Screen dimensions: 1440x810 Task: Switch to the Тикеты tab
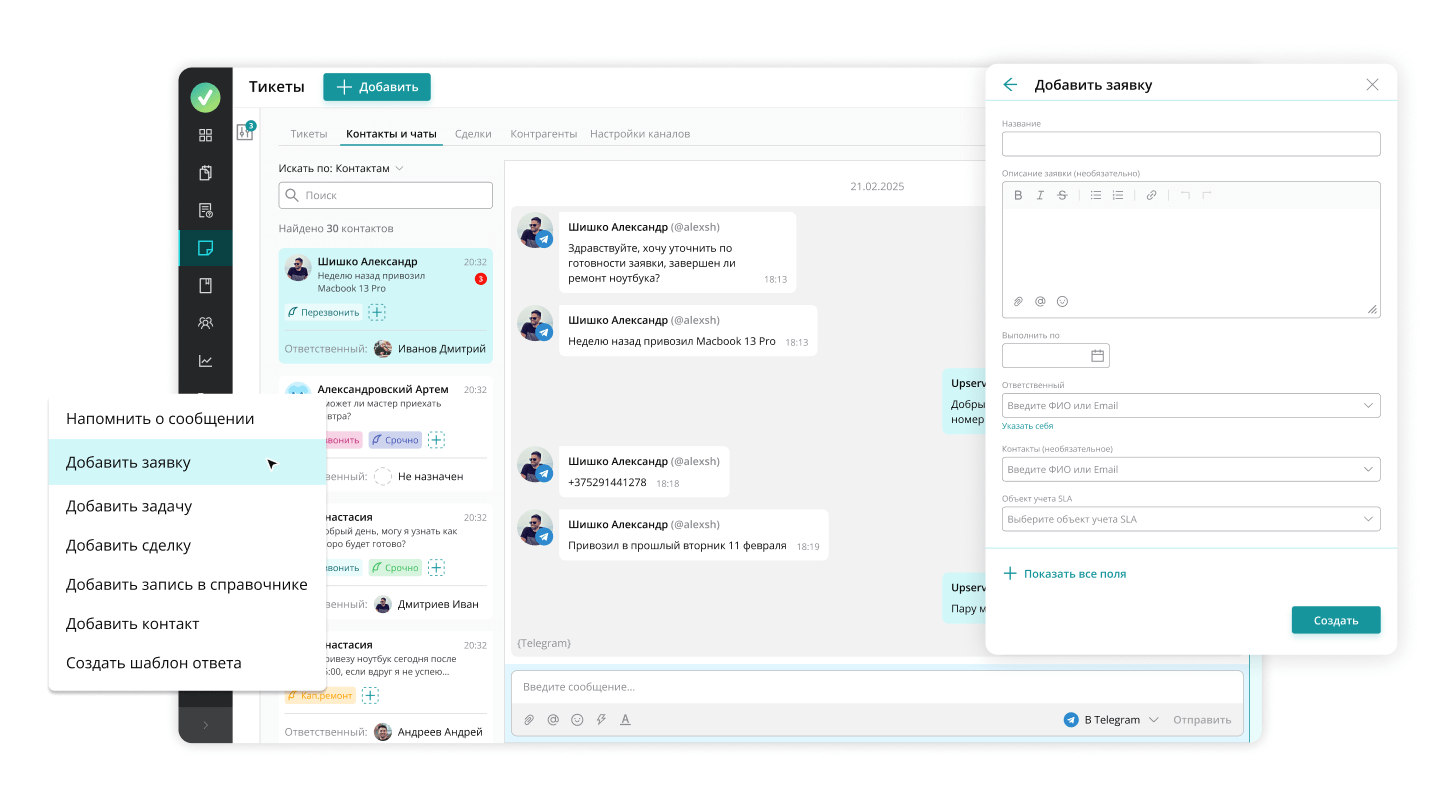[x=309, y=133]
